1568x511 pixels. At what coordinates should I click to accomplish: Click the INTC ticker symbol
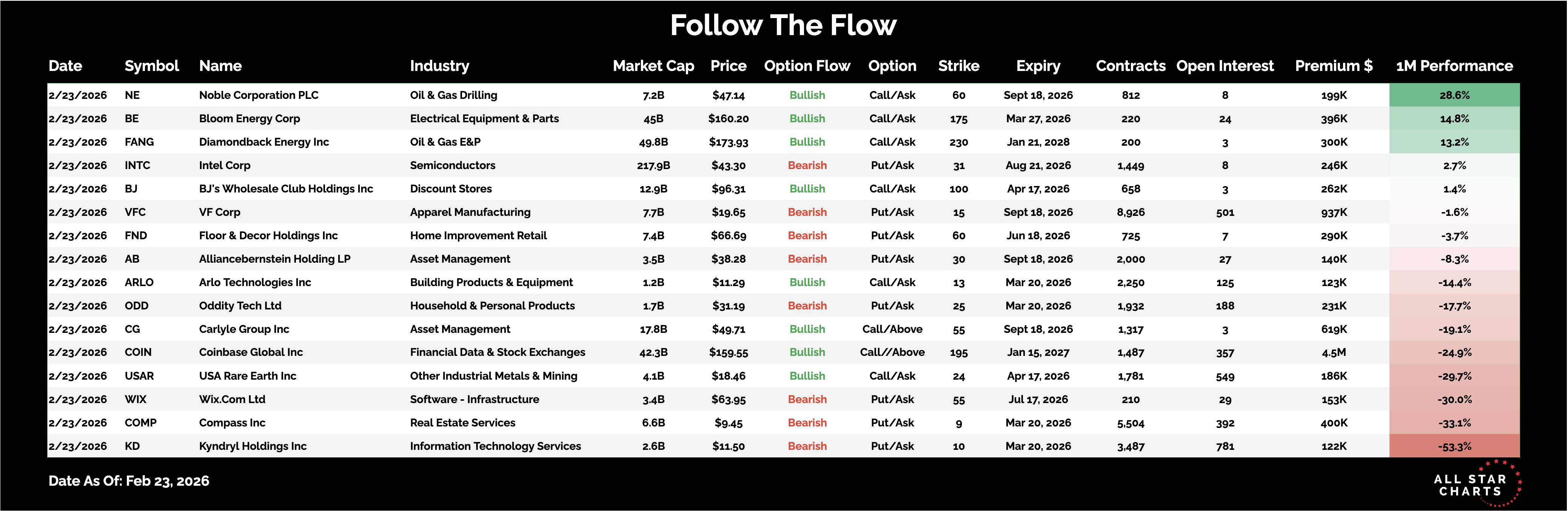(137, 165)
